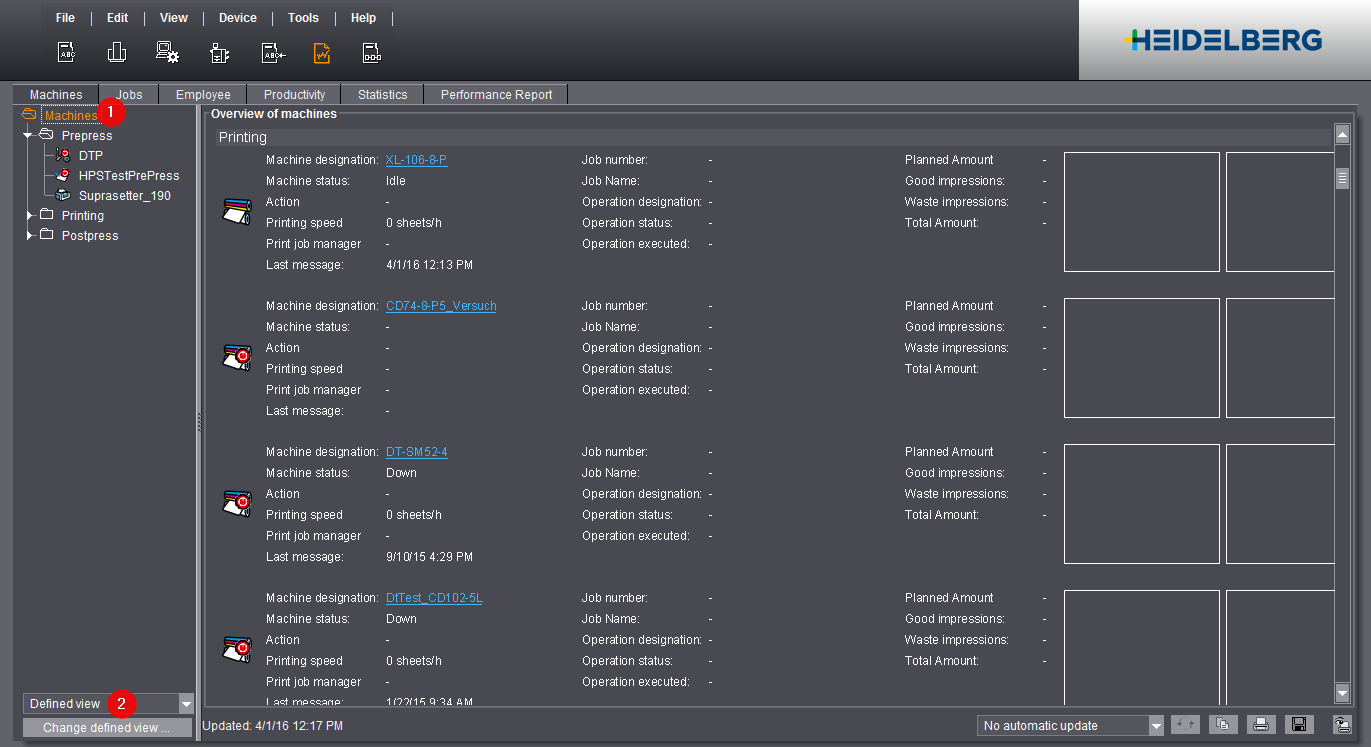Viewport: 1371px width, 747px height.
Task: Open the Defined view dropdown
Action: [185, 704]
